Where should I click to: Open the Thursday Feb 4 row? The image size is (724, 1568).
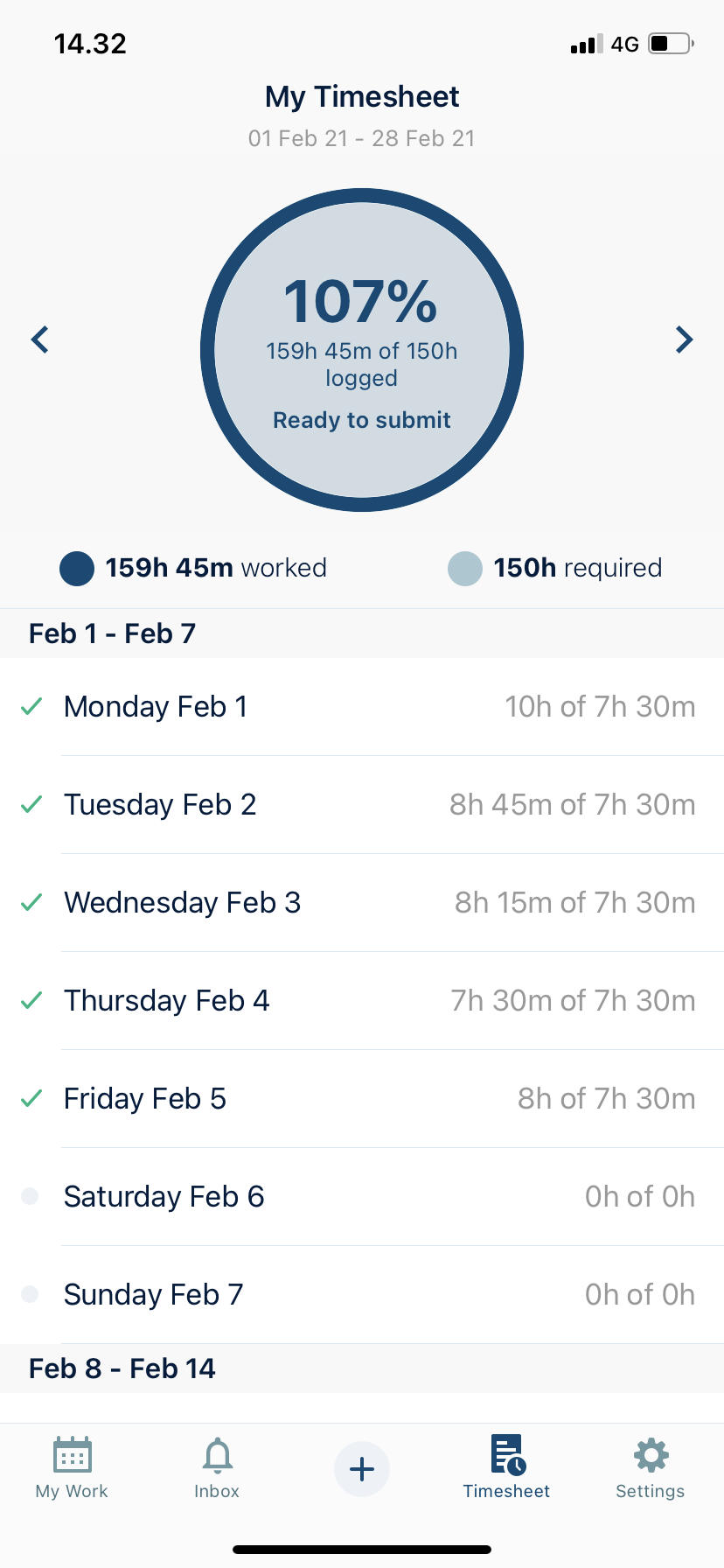[362, 1001]
